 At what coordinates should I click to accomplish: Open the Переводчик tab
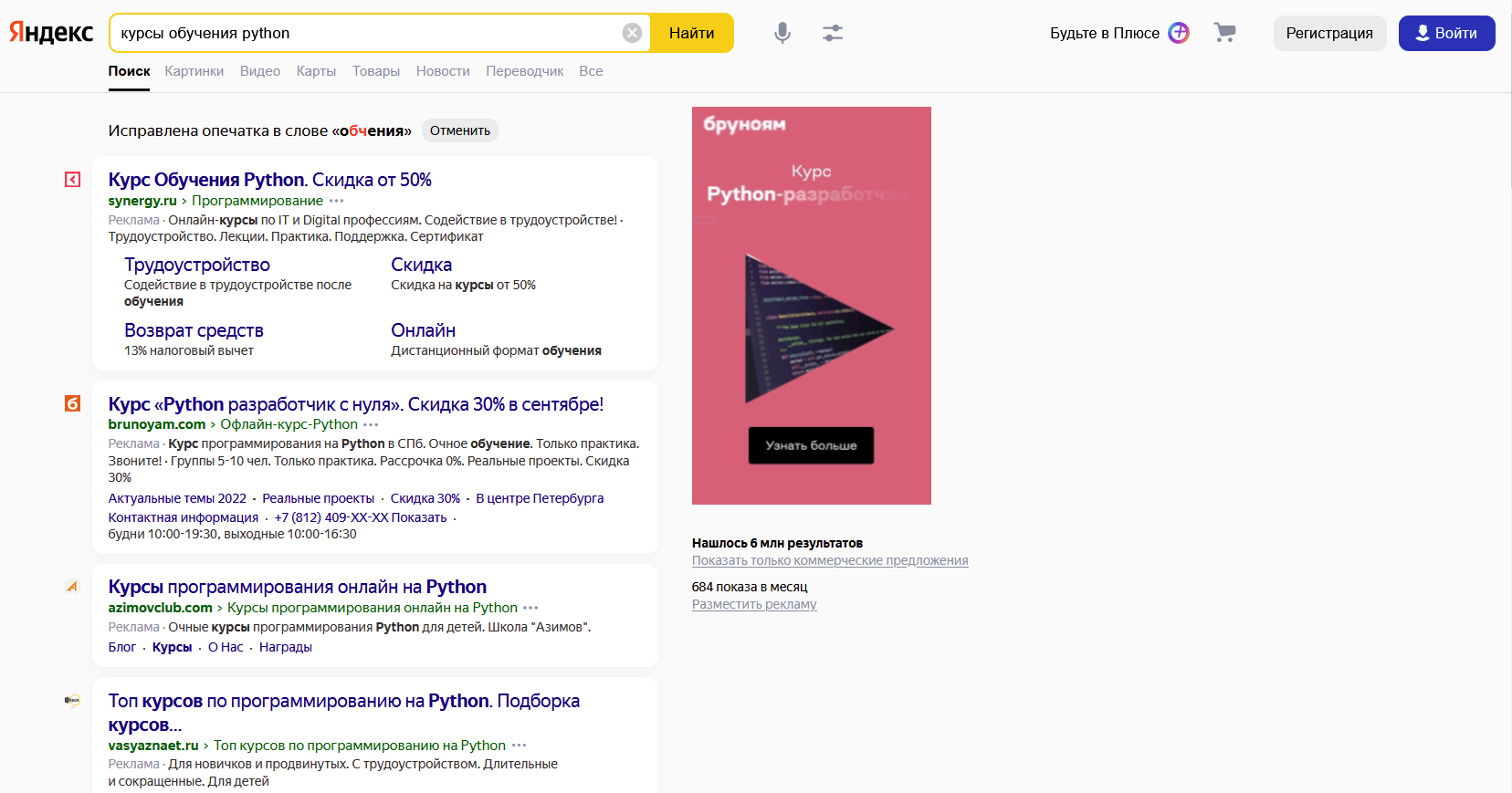524,71
